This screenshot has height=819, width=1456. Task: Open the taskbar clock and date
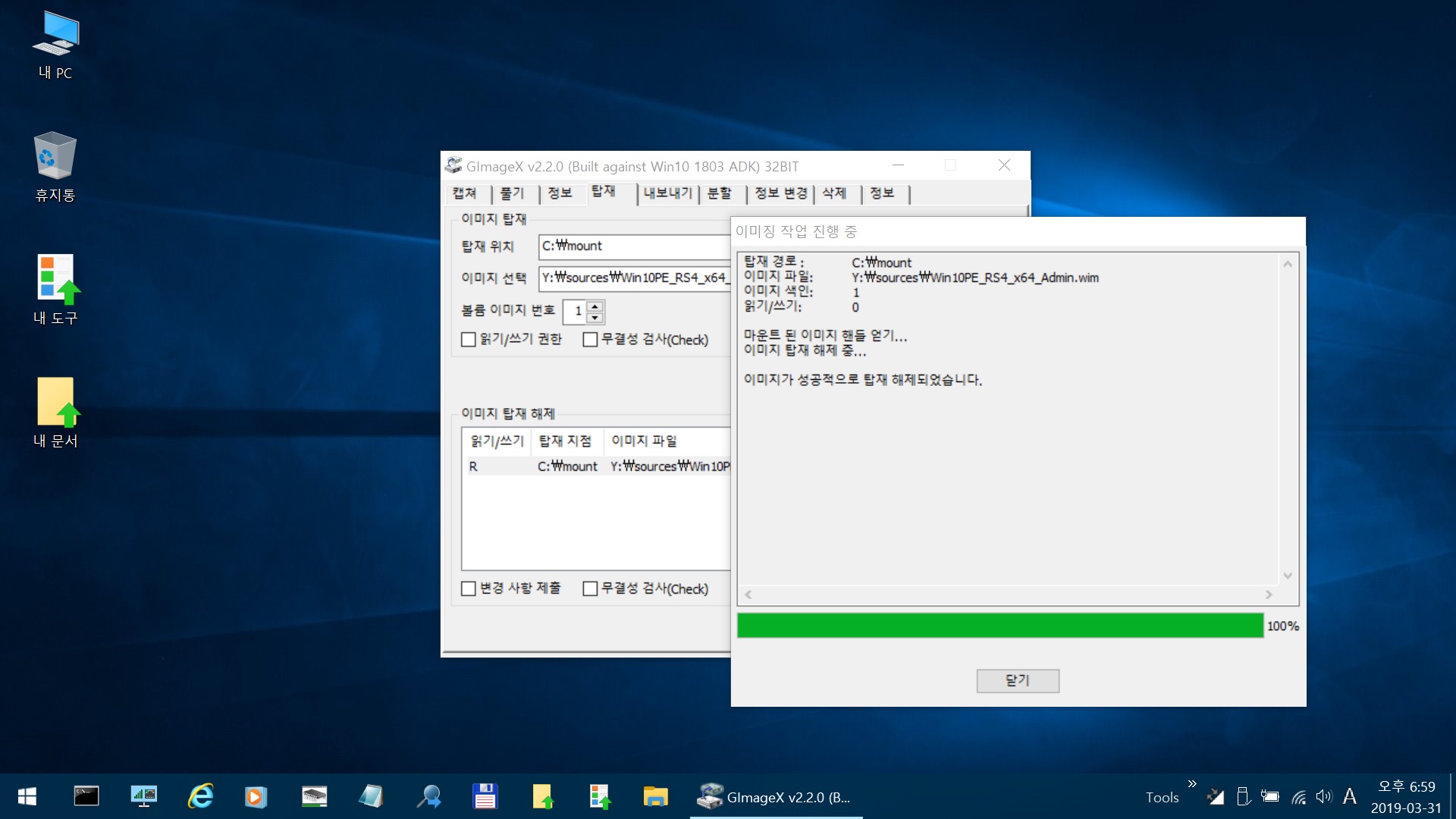click(1407, 797)
